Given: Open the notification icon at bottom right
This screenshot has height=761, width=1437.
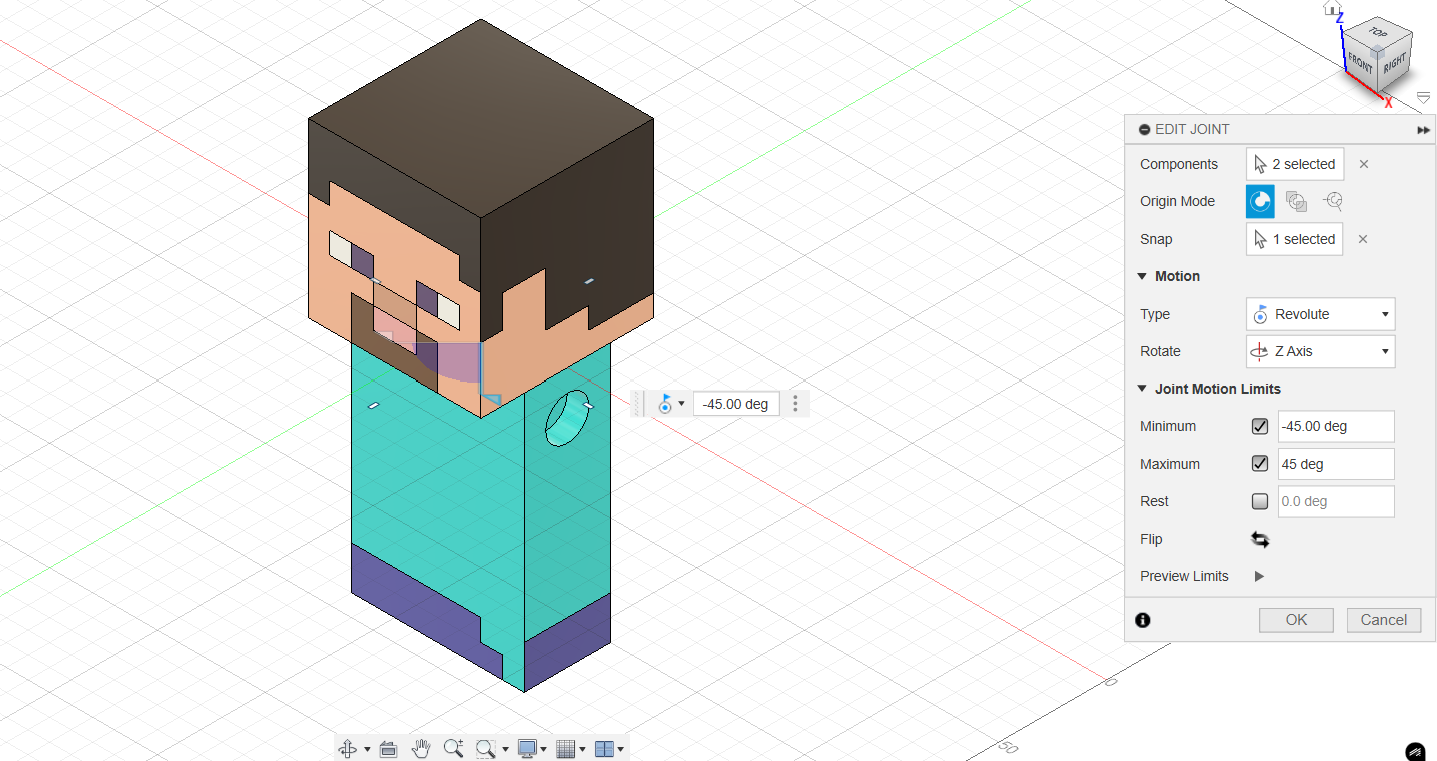Looking at the screenshot, I should tap(1415, 751).
